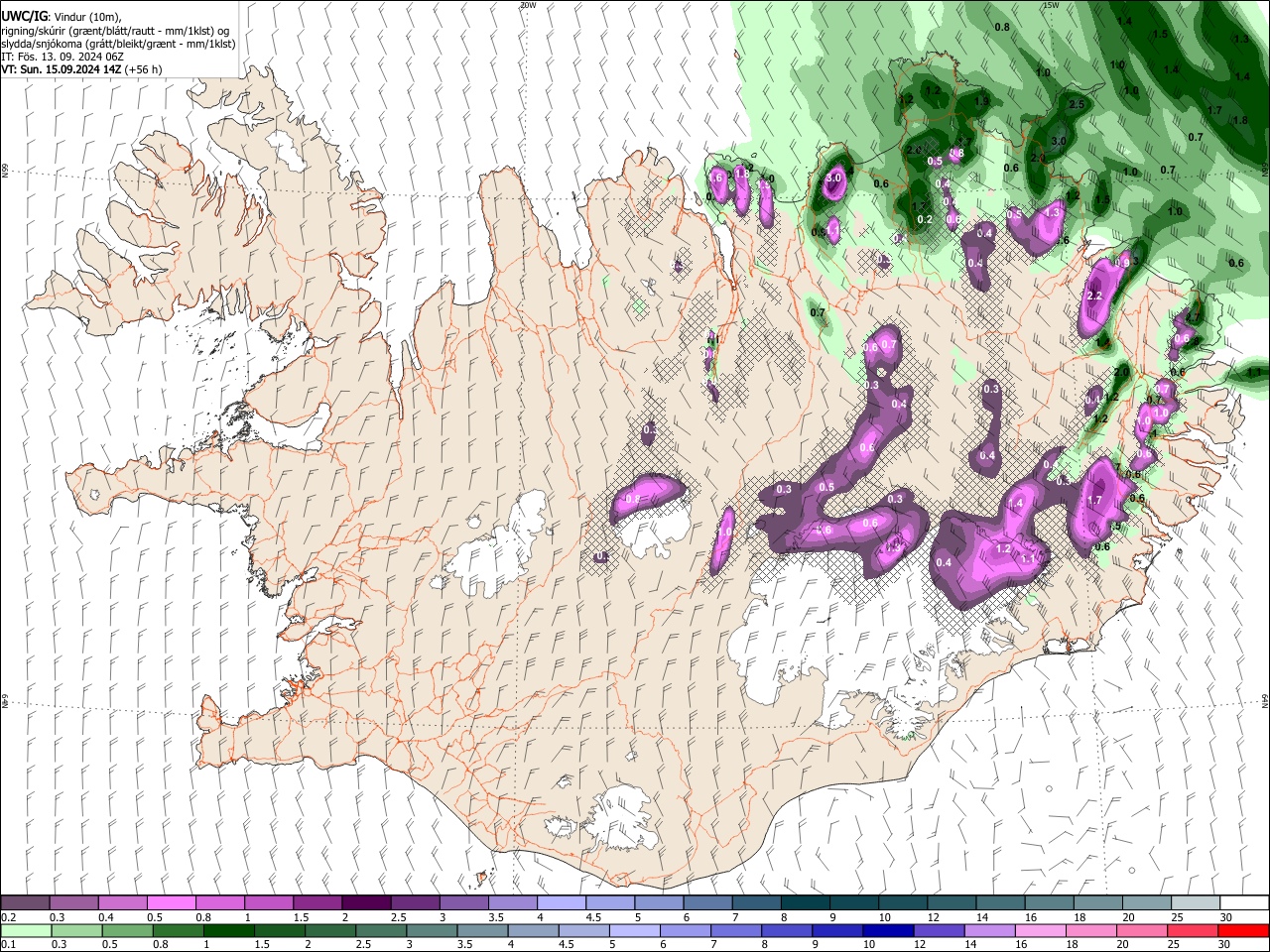Click the '30' label under top legend
The width and height of the screenshot is (1270, 952).
point(1226,917)
